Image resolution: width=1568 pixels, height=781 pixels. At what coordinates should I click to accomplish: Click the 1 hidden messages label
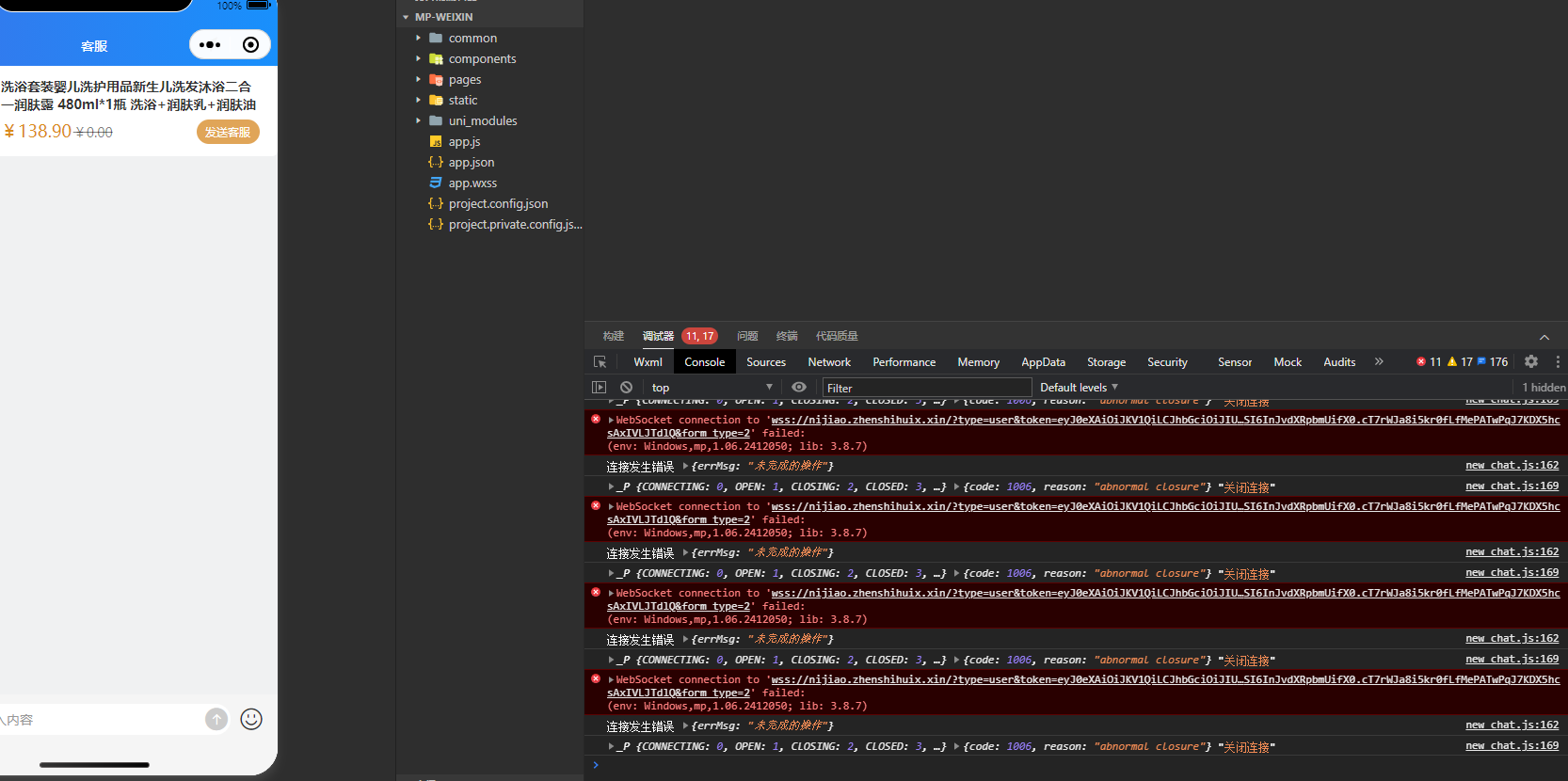(x=1544, y=387)
